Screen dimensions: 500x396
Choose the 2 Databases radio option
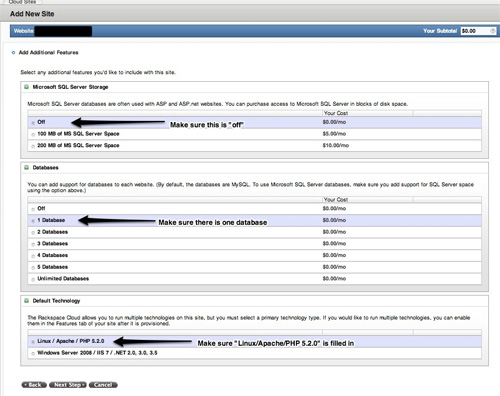[33, 232]
